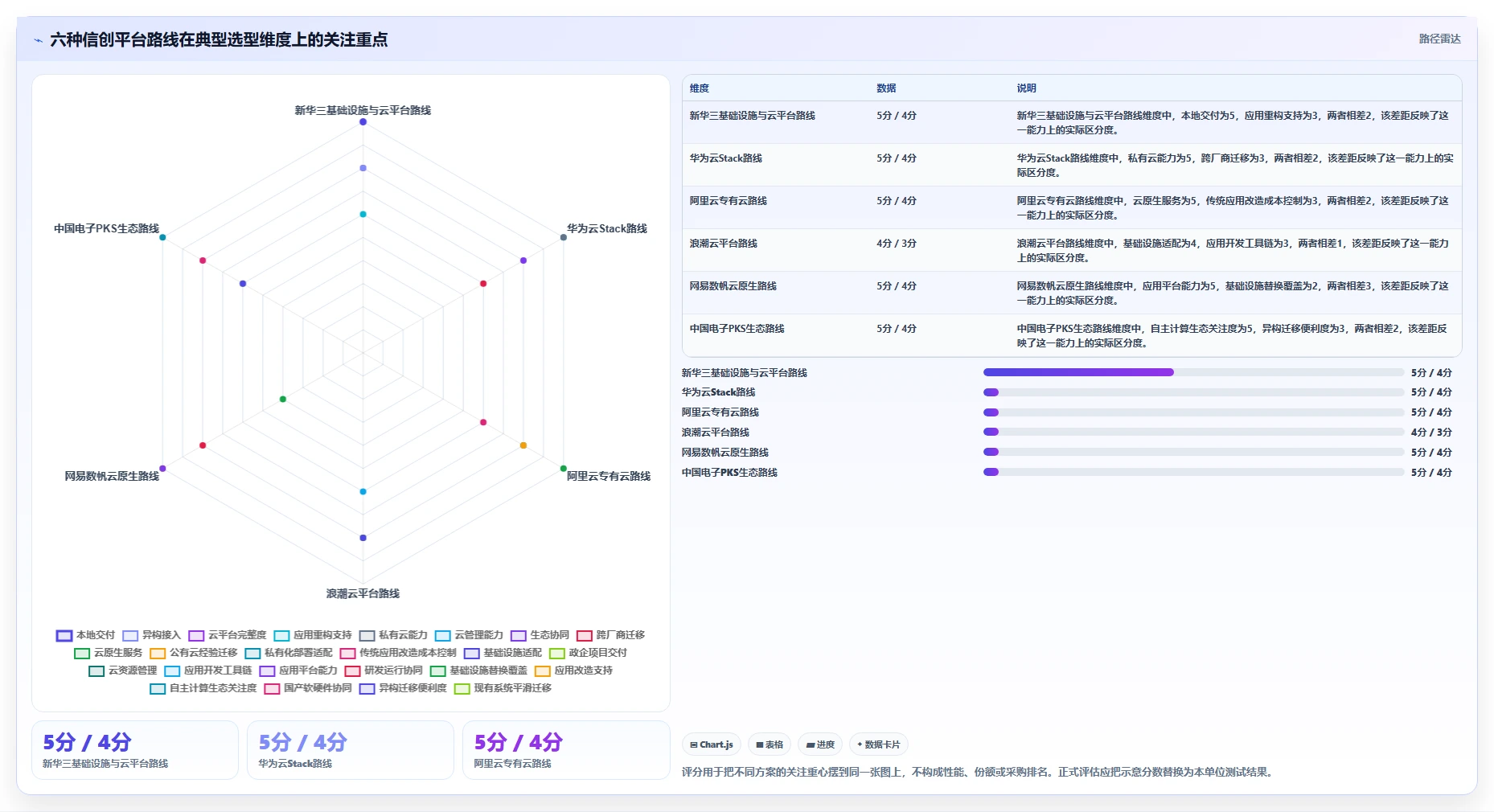The image size is (1494, 812).
Task: Click the 基础设施替换覆盖 legend swatch
Action: [437, 671]
